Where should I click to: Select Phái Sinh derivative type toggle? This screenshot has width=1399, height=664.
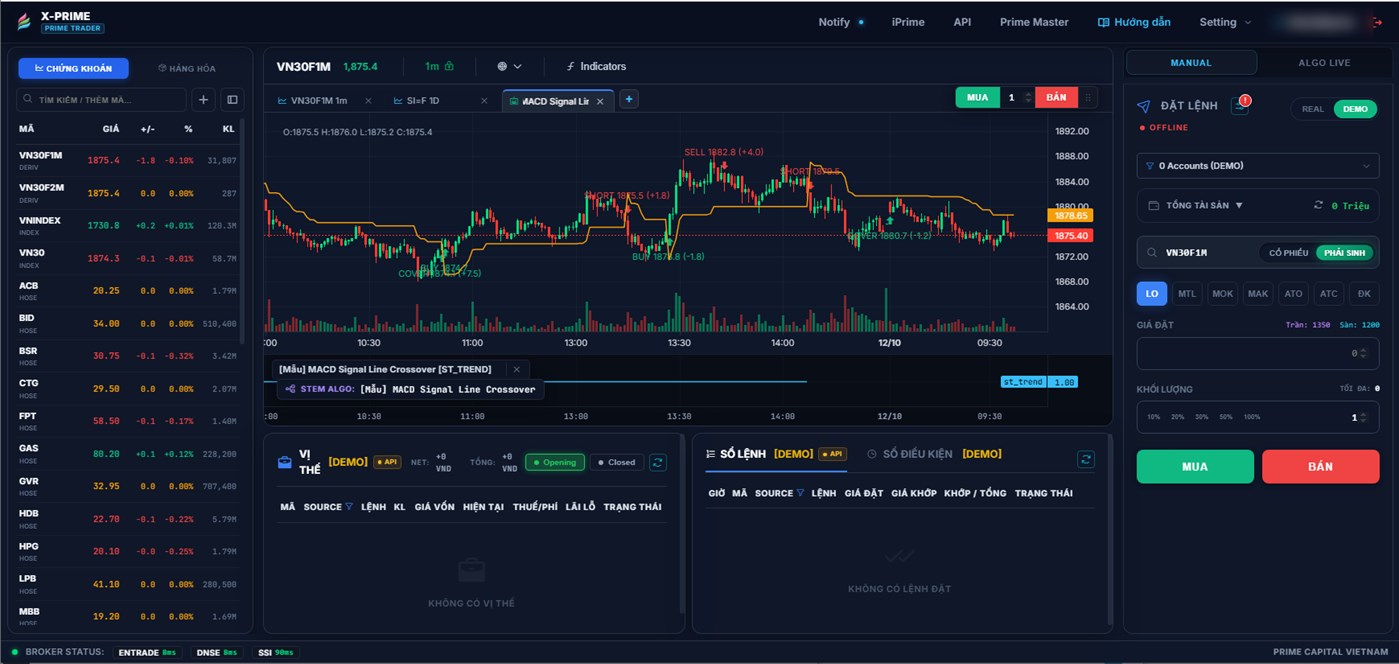(1344, 253)
